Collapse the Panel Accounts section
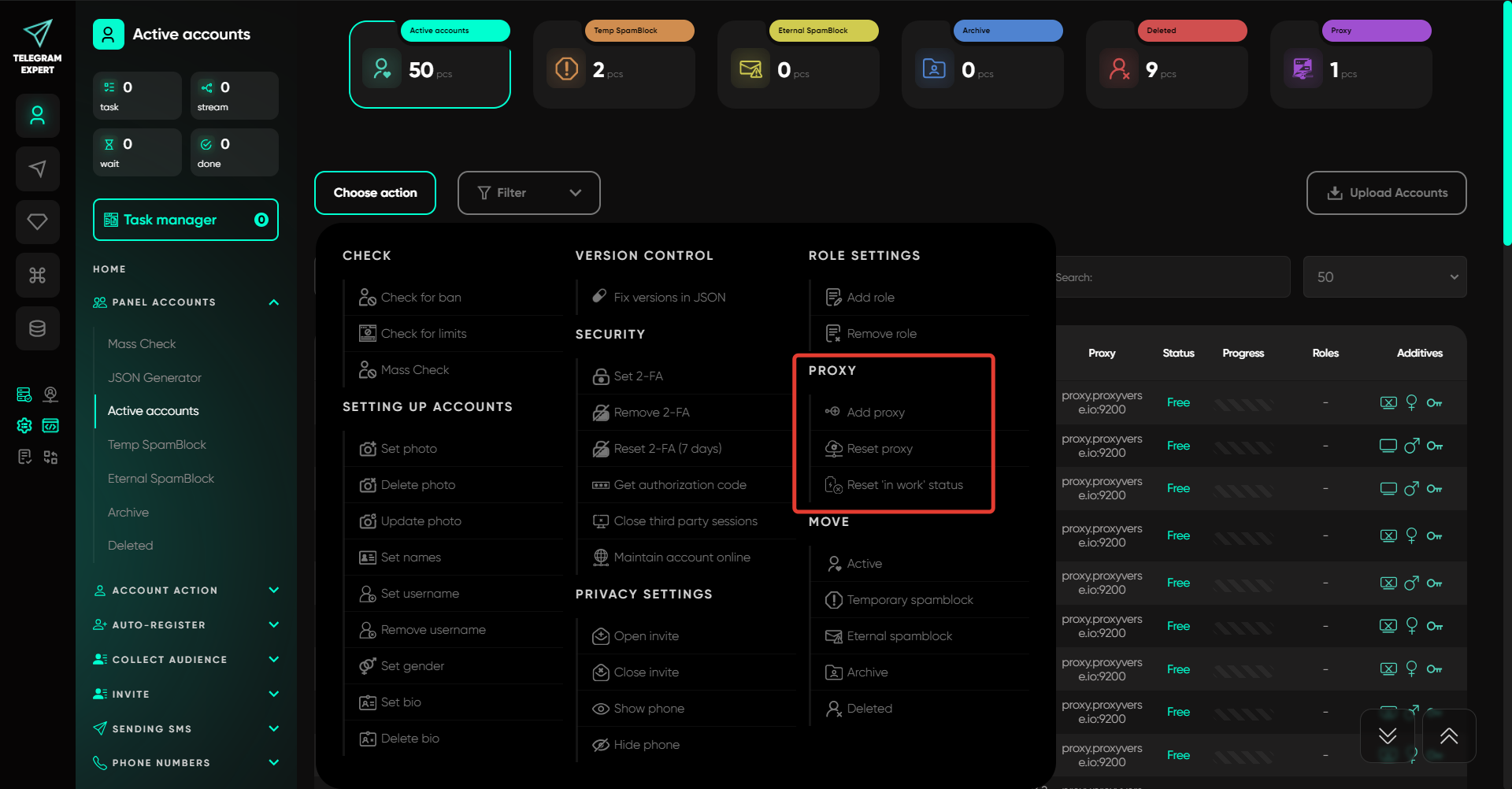1512x789 pixels. [x=273, y=302]
